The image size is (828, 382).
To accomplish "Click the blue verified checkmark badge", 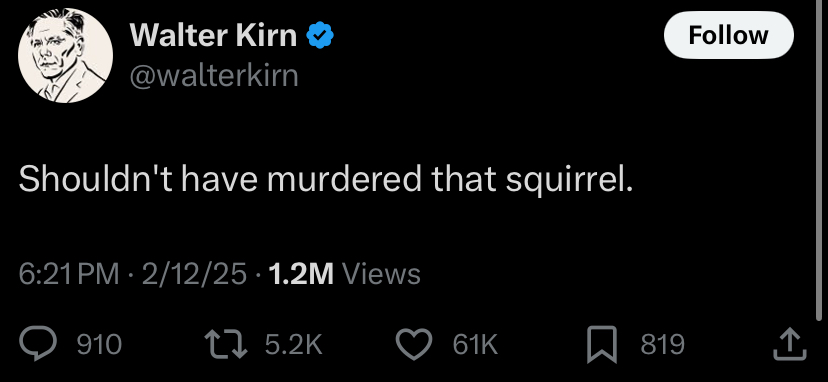I will (320, 35).
